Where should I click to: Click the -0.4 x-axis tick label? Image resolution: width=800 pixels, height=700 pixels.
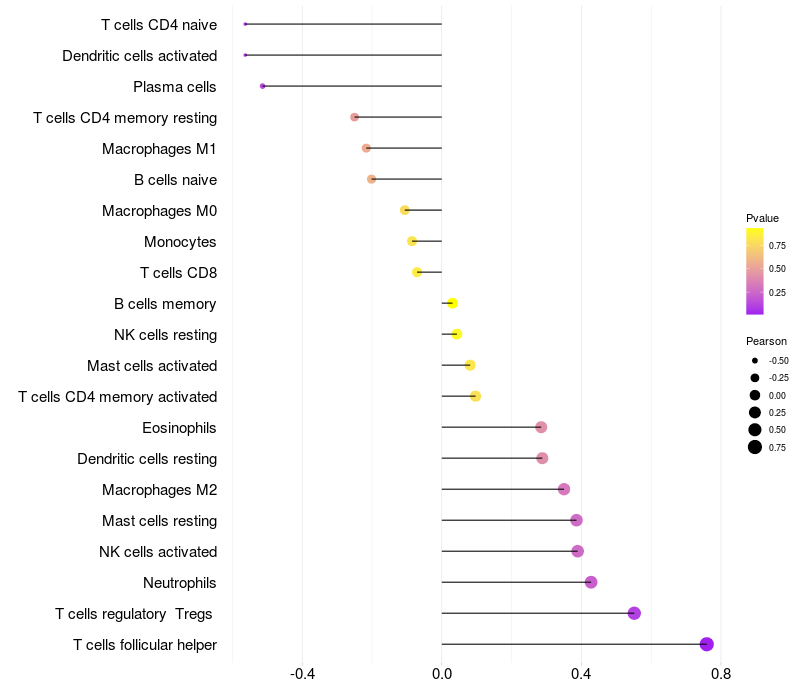pos(302,674)
